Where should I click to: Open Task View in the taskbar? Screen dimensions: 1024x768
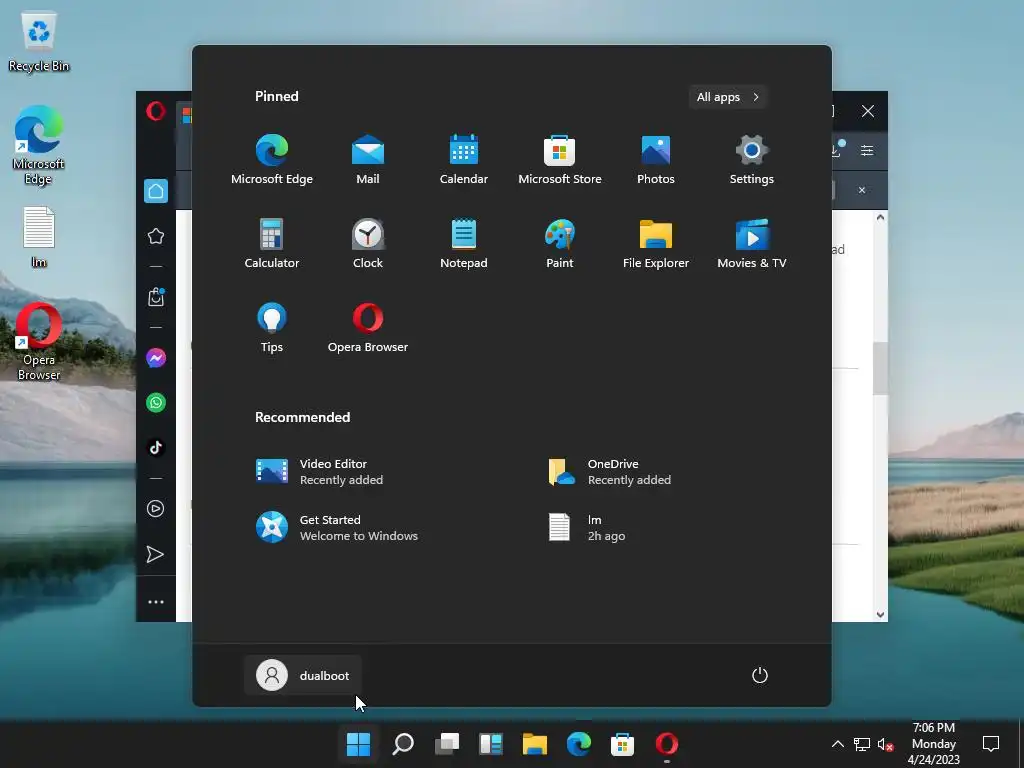click(447, 744)
